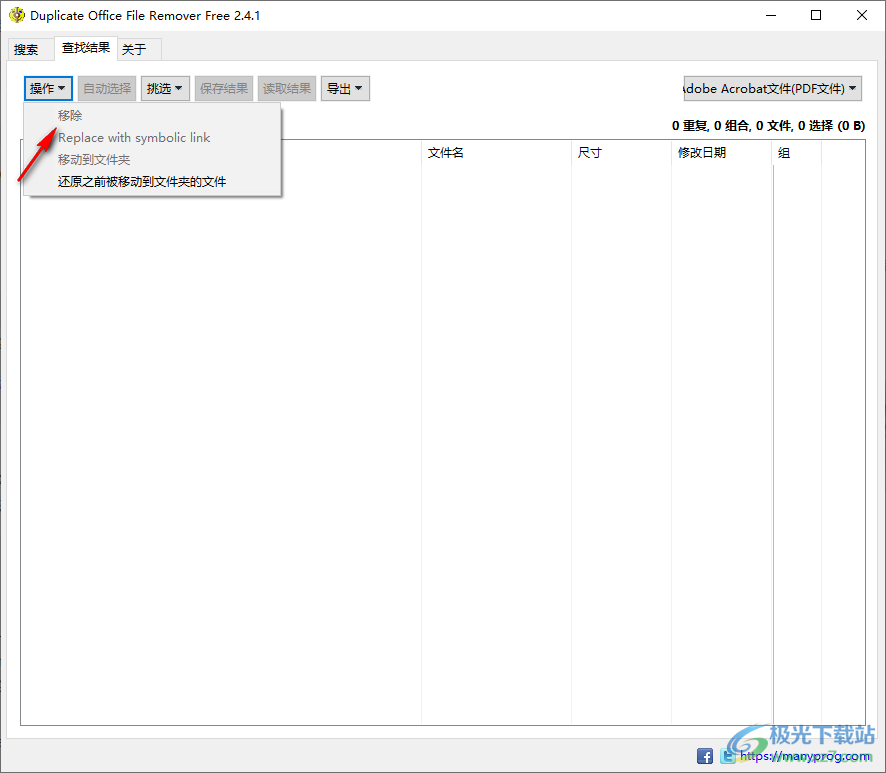Expand the 操作 dropdown arrow

click(64, 88)
